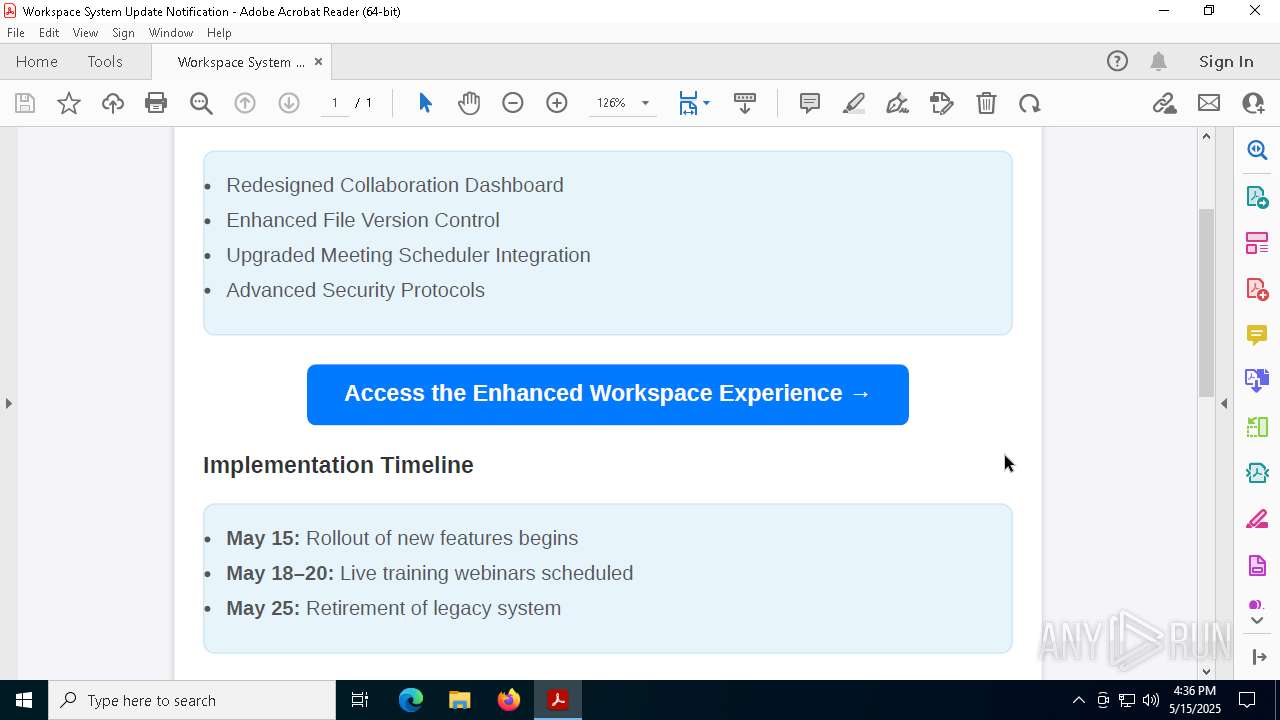
Task: Click the Windows search box
Action: point(192,700)
